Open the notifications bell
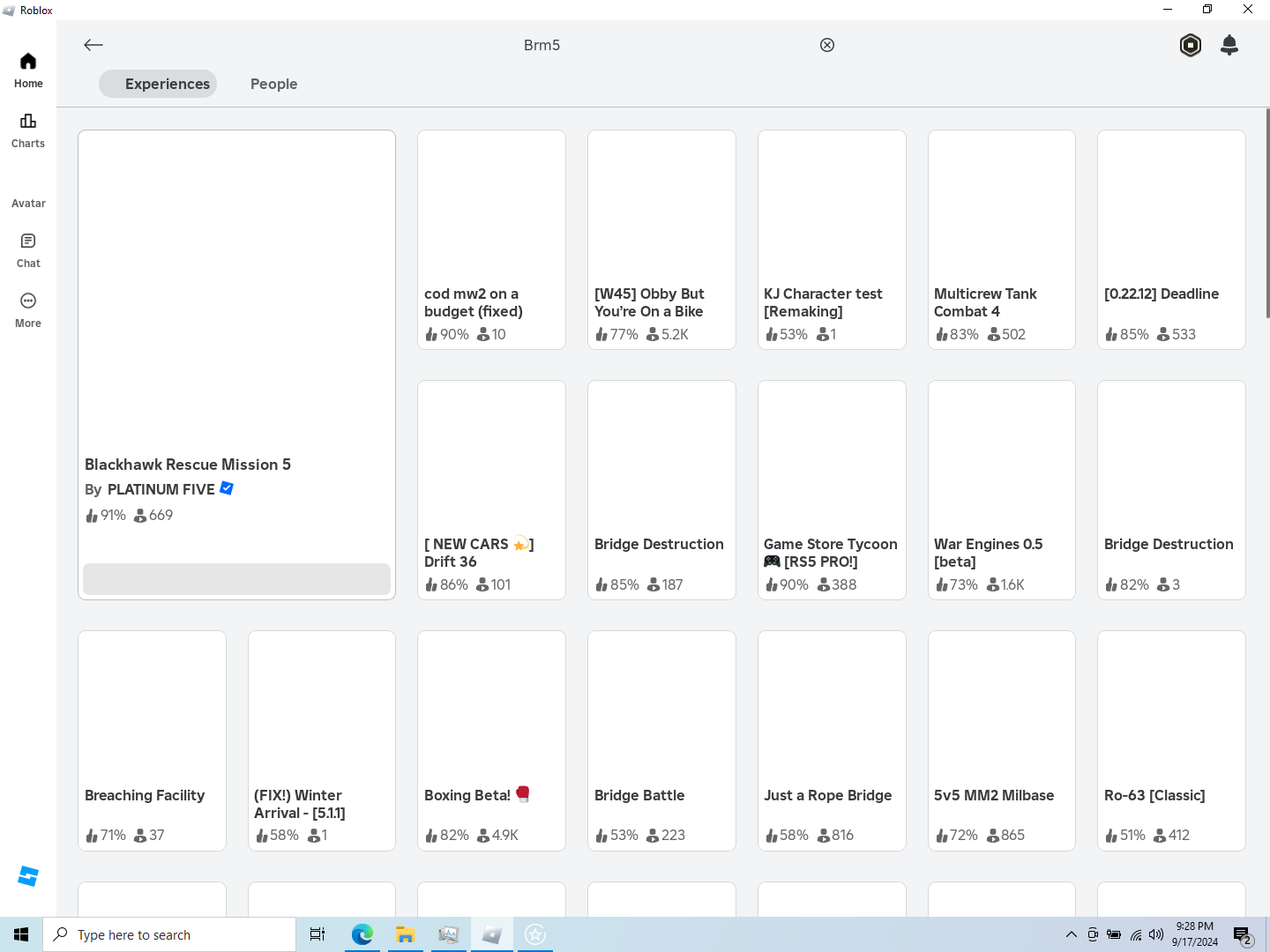The image size is (1270, 952). point(1229,45)
